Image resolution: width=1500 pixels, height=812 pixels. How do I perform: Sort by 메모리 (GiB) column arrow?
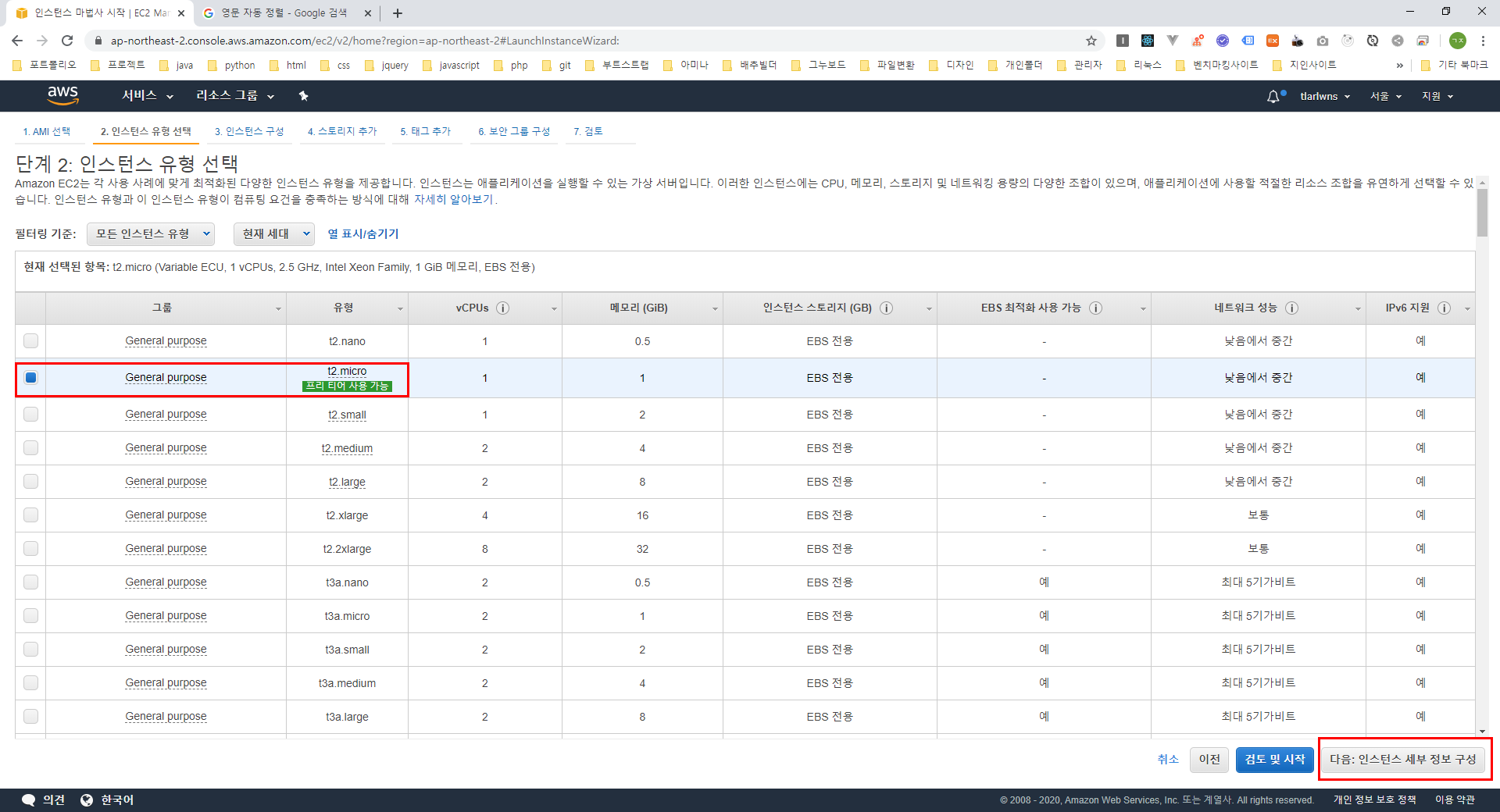pyautogui.click(x=715, y=309)
